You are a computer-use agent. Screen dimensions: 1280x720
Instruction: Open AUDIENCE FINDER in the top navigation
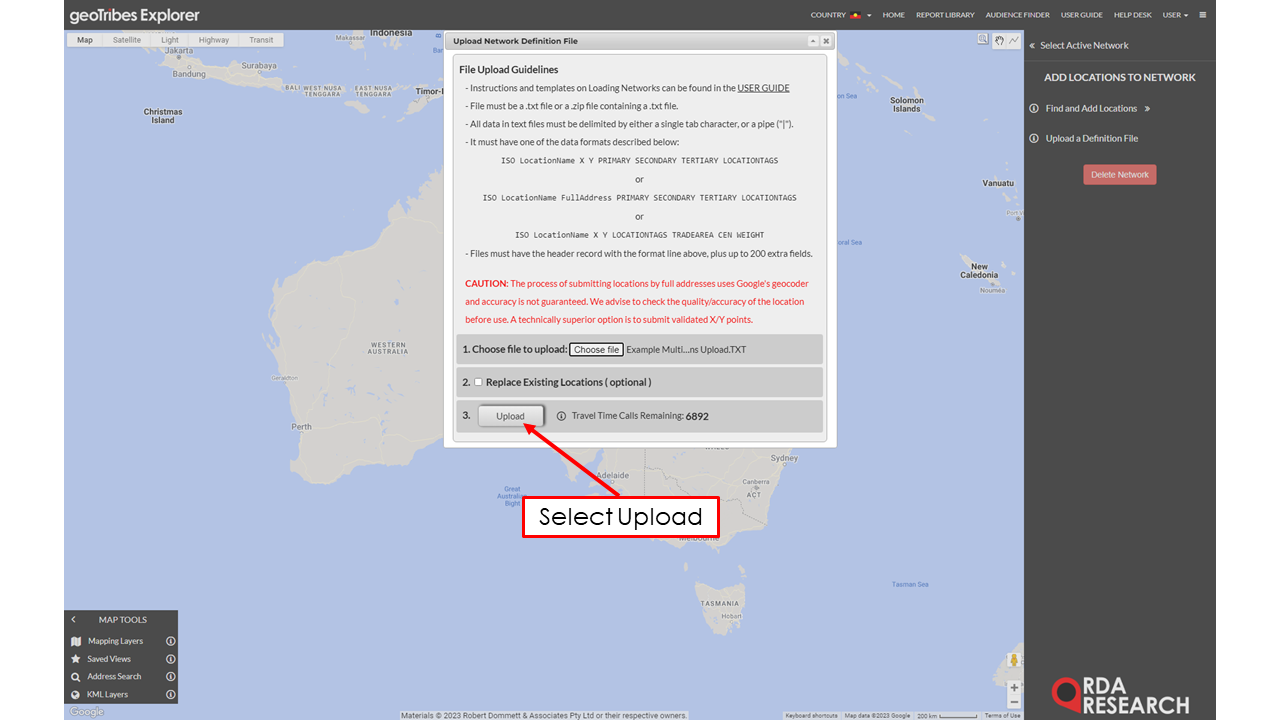coord(1018,15)
